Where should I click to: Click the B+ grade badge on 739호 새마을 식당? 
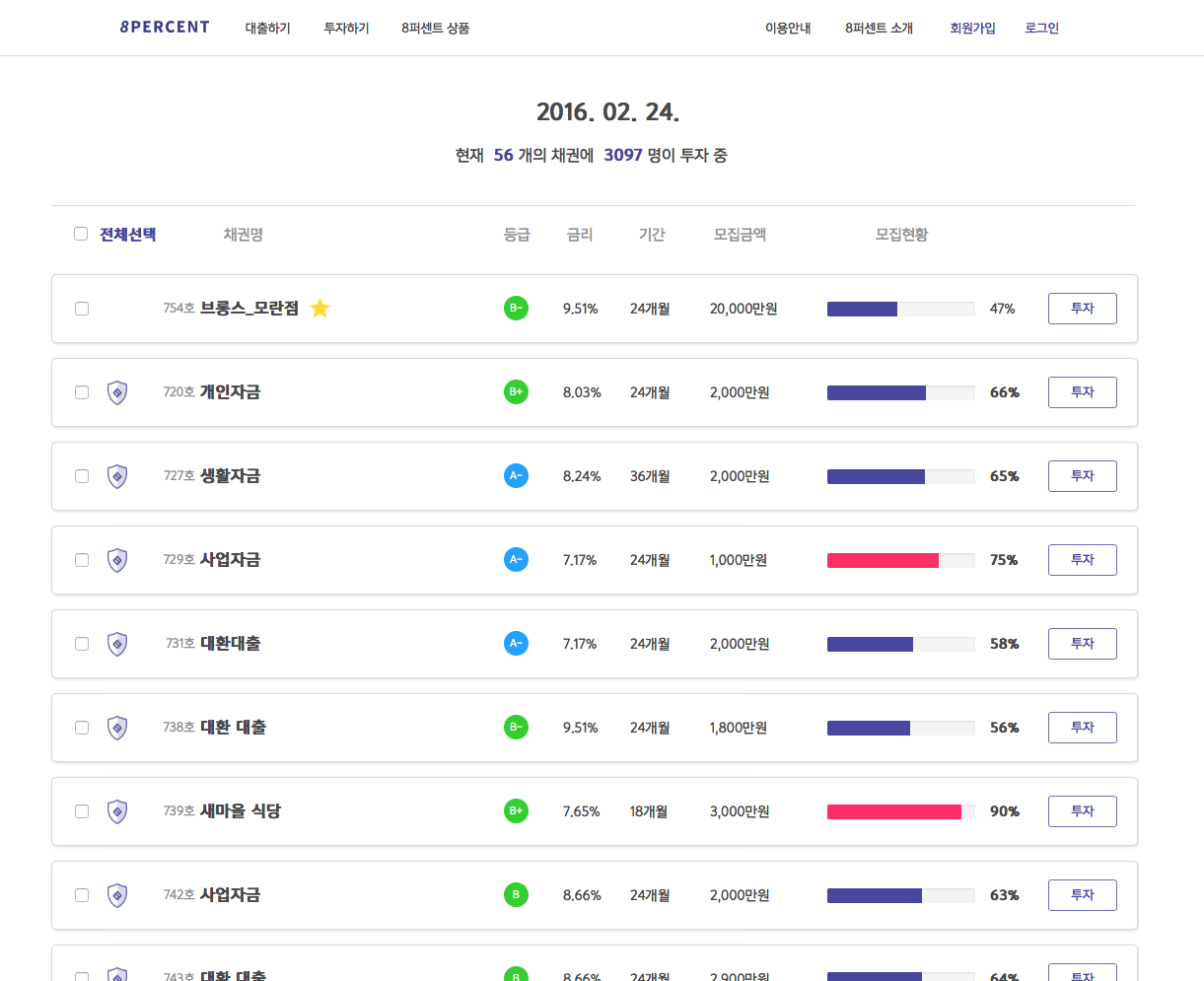(x=516, y=810)
